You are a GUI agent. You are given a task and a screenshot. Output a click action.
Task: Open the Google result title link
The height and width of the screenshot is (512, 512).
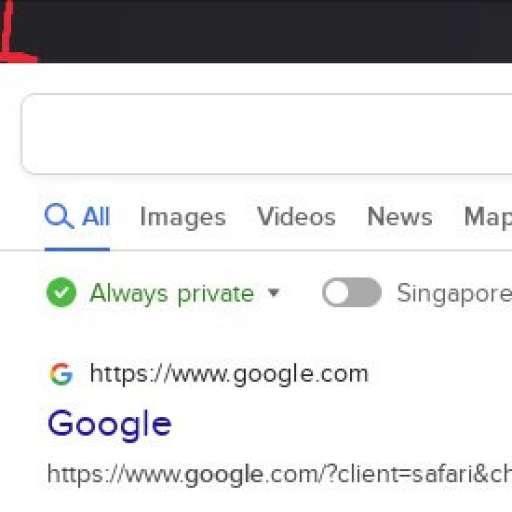click(110, 425)
